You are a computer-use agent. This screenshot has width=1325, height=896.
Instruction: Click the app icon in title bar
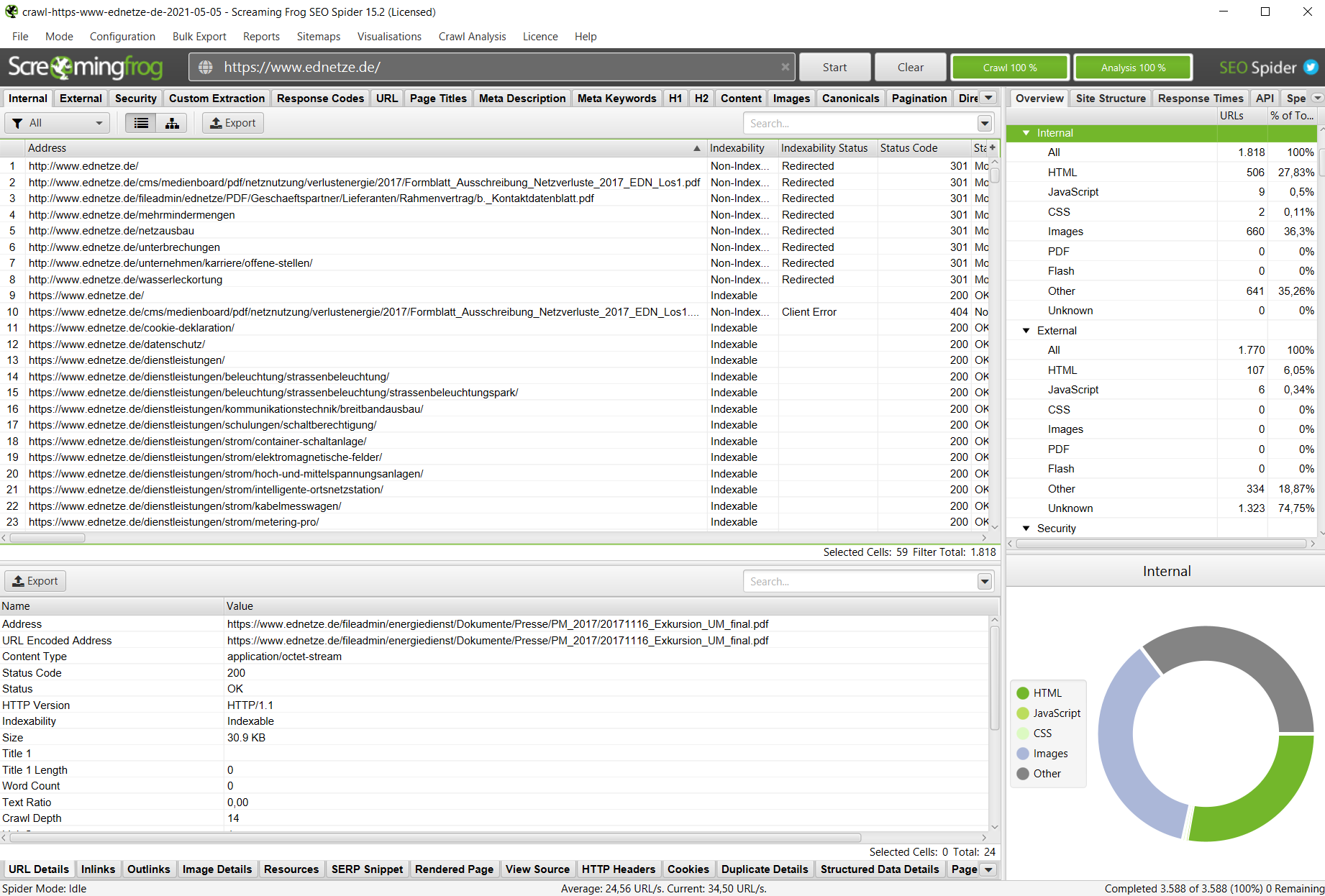tap(11, 12)
